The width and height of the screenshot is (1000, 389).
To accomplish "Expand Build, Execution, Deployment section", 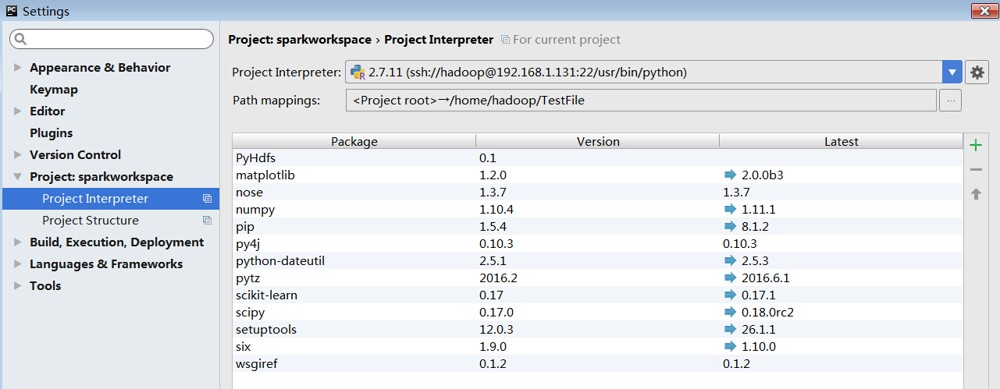I will tap(17, 242).
